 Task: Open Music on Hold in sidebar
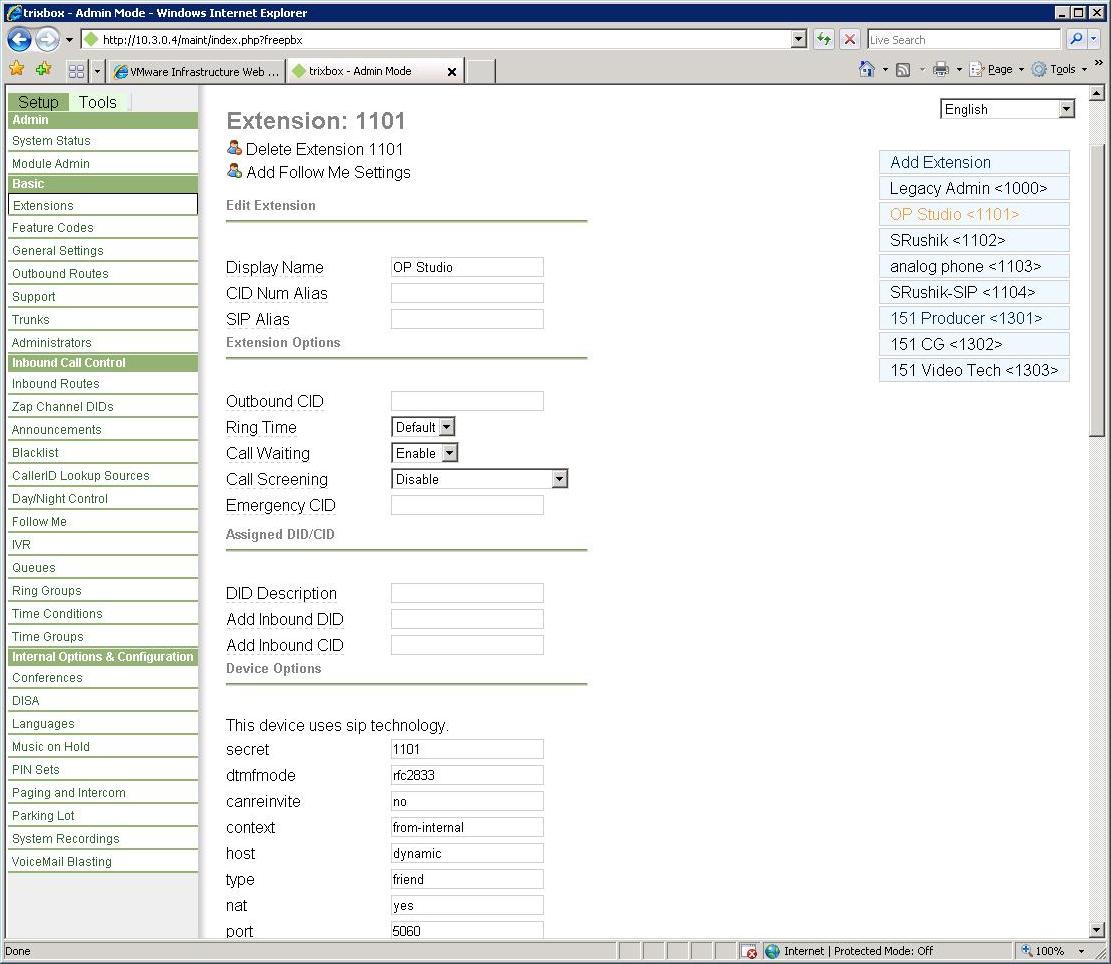(103, 747)
